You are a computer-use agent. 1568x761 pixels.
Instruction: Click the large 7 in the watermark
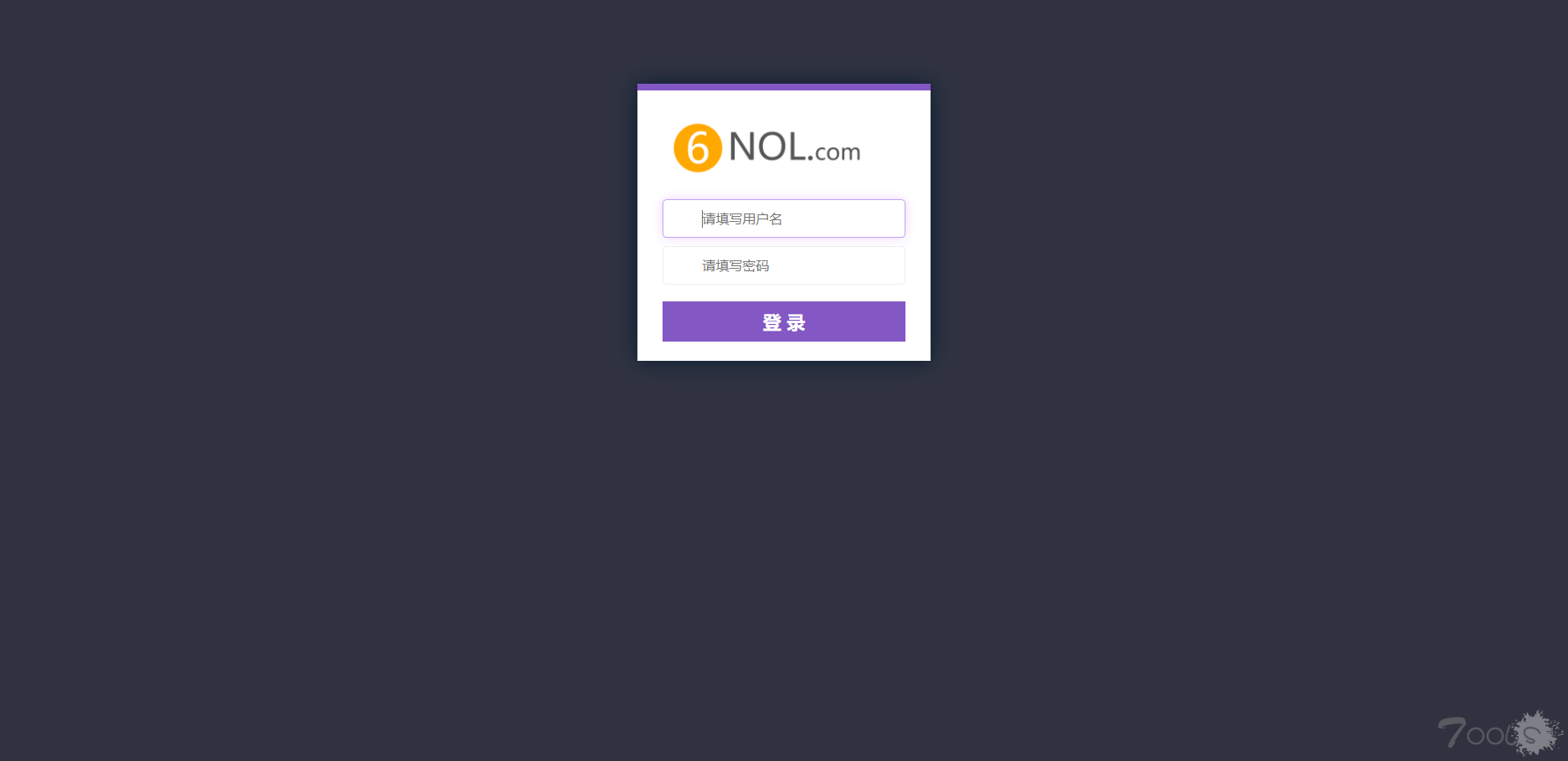point(1452,733)
